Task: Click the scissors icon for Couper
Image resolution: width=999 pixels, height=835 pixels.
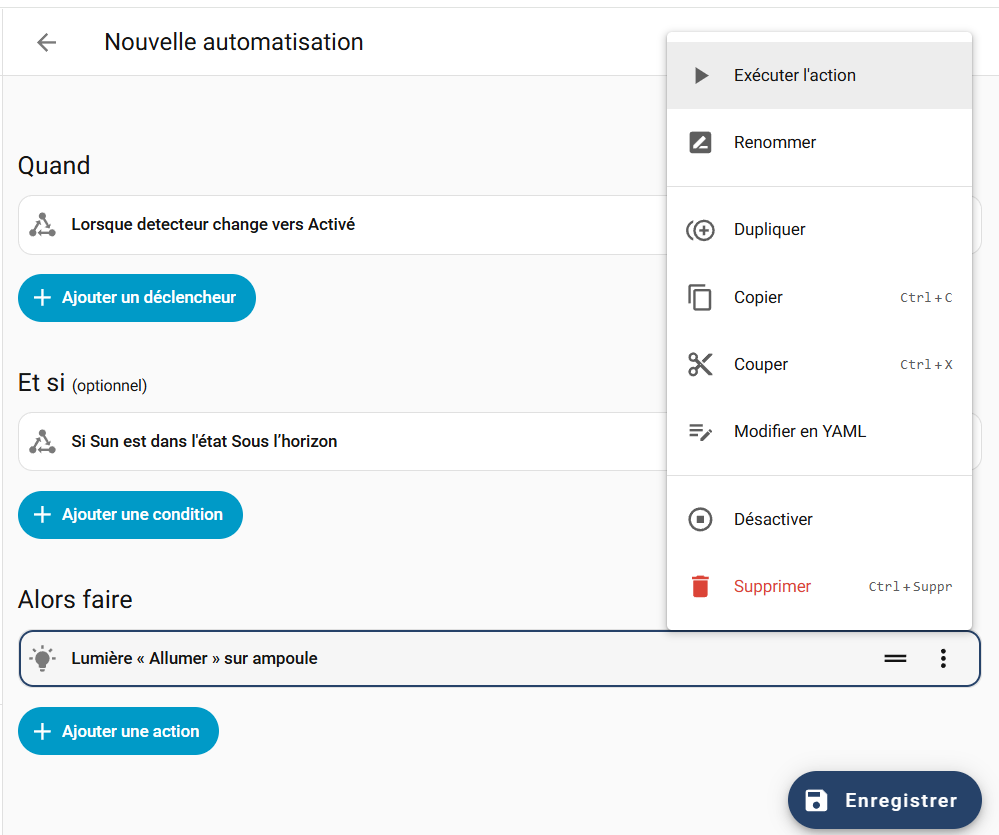Action: 700,365
